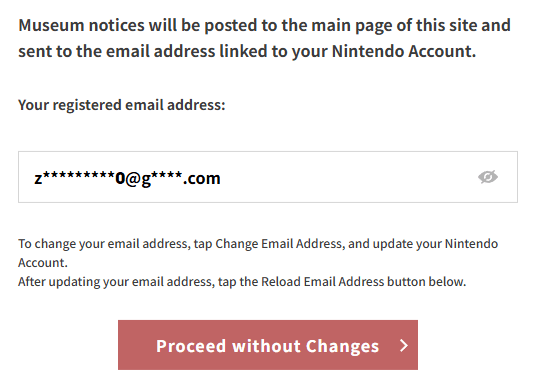538x373 pixels.
Task: Click the "To change your email address" sentence
Action: click(258, 253)
